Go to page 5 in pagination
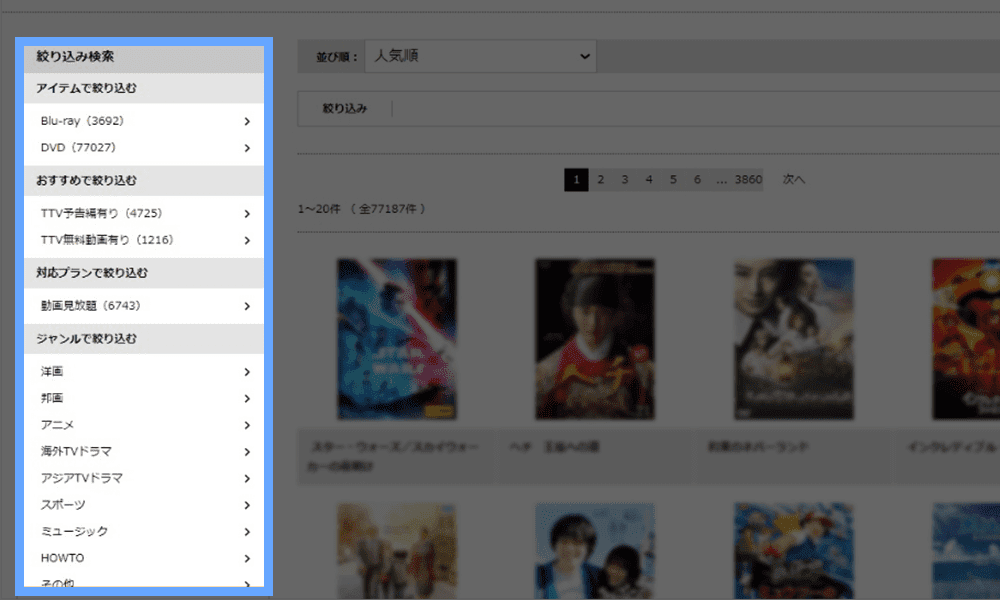This screenshot has width=1000, height=600. click(673, 180)
